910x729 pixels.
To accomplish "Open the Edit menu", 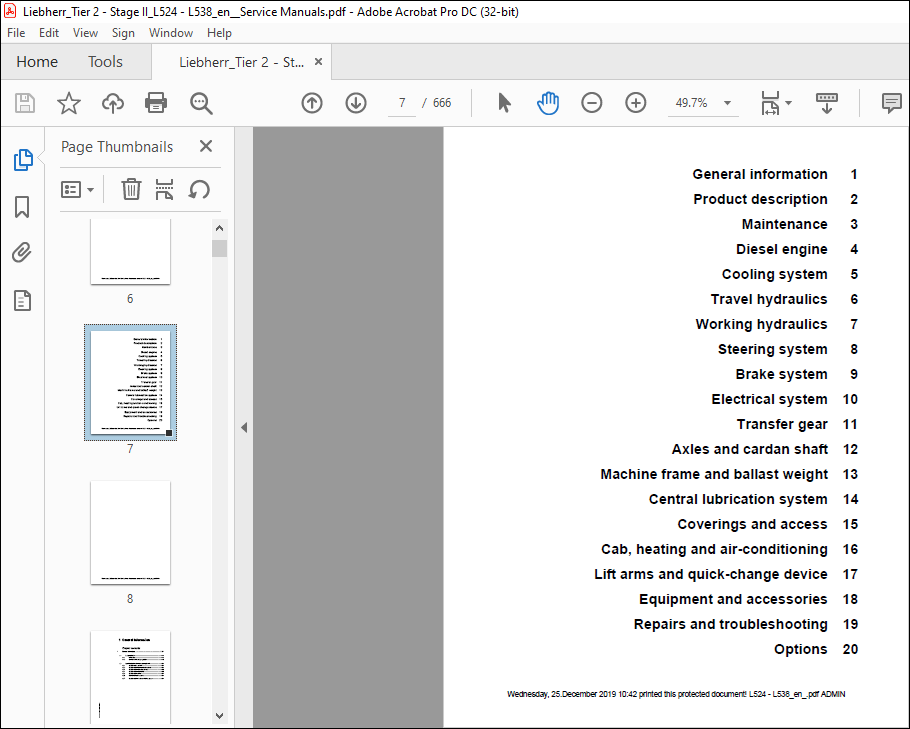I will coord(49,33).
